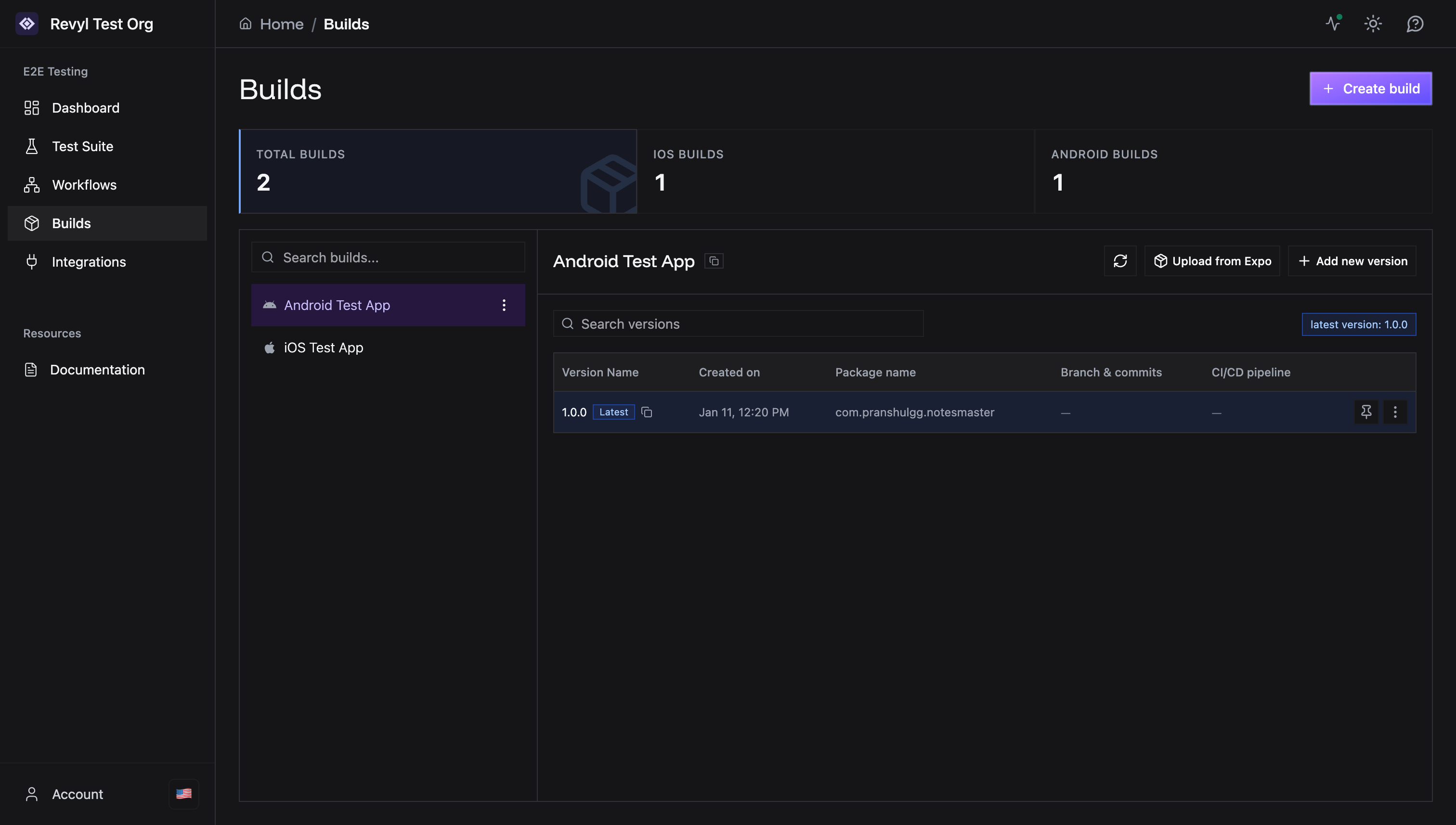Select the Home breadcrumb house icon

[x=245, y=23]
